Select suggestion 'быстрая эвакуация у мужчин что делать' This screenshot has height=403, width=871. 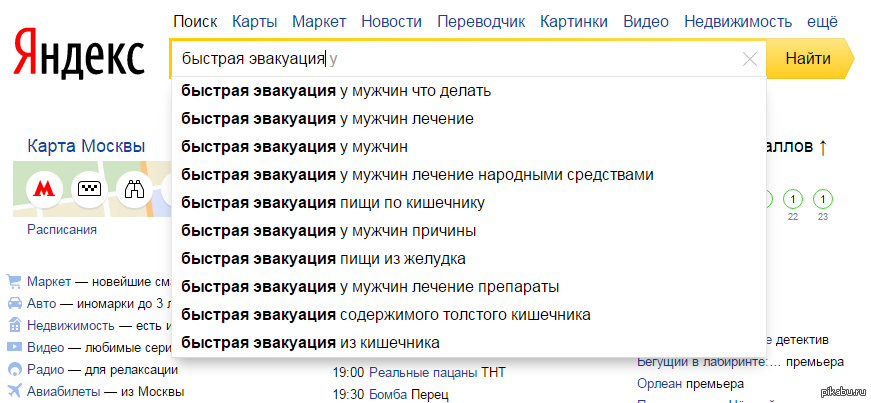pyautogui.click(x=336, y=91)
